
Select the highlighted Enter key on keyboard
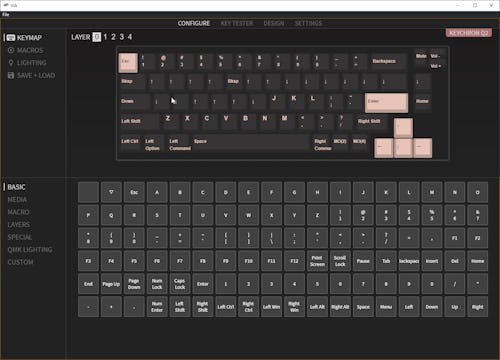[386, 103]
